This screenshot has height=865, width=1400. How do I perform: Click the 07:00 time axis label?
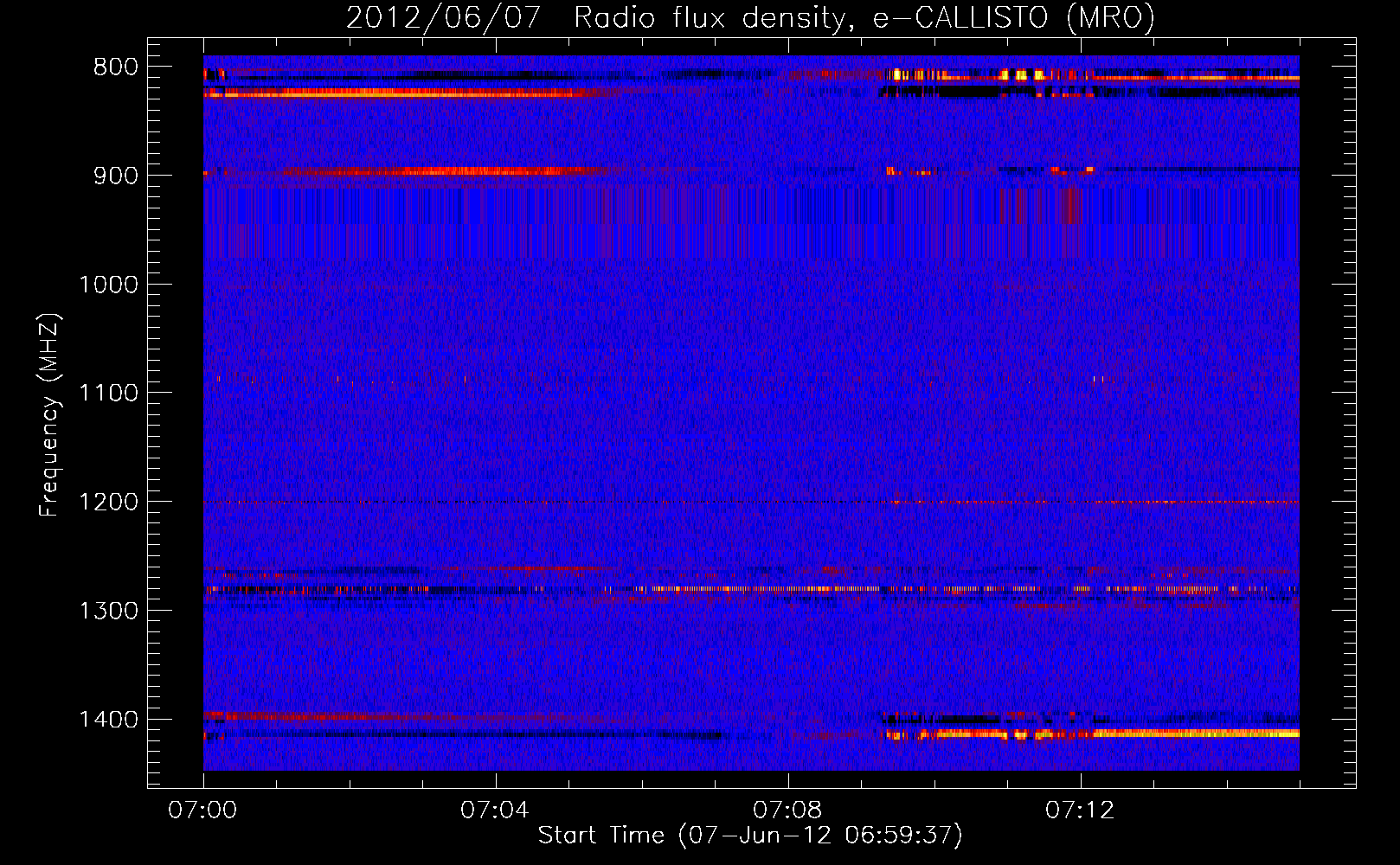[x=203, y=811]
